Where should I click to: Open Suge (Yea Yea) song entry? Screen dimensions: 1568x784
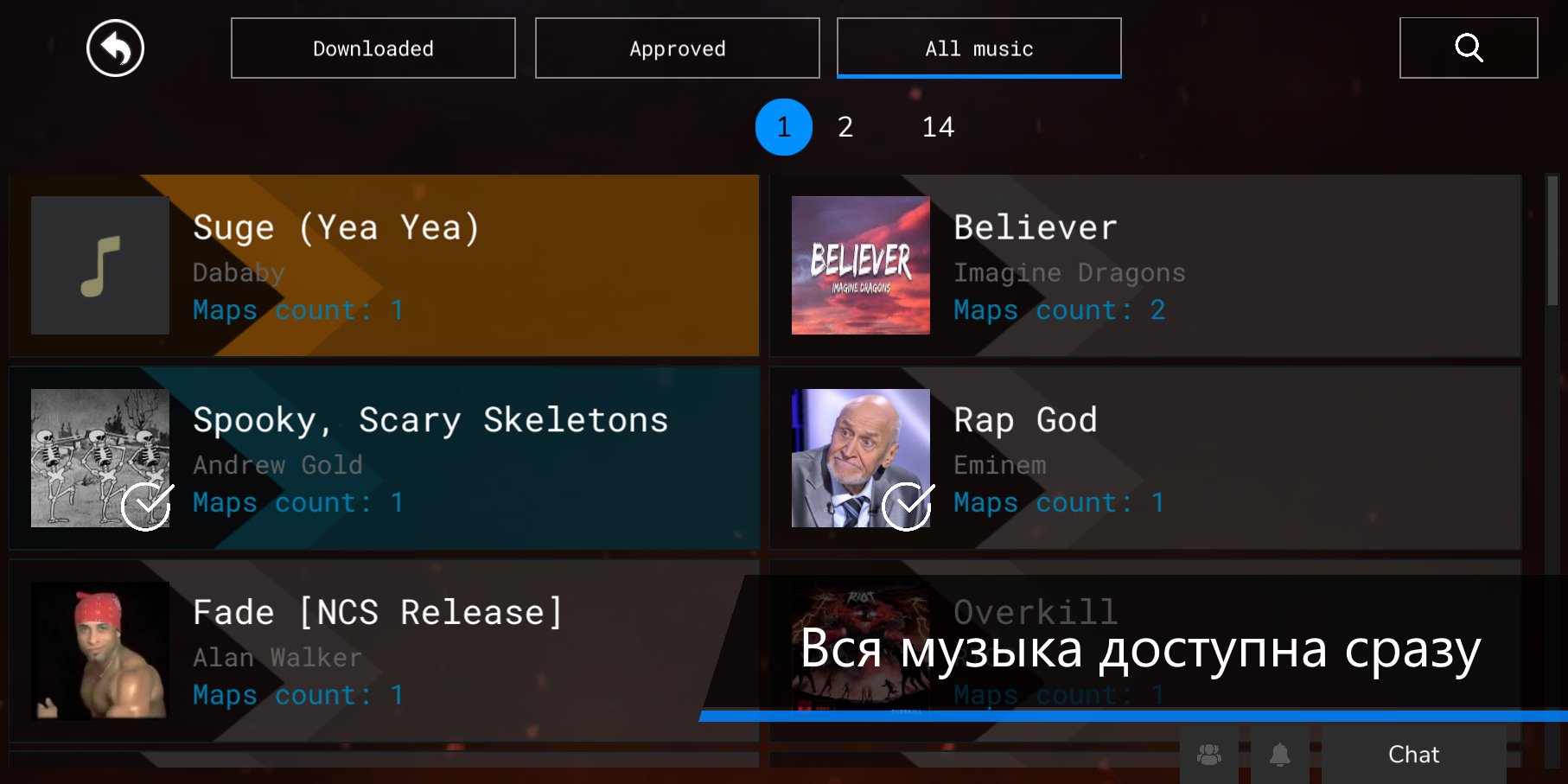point(384,265)
